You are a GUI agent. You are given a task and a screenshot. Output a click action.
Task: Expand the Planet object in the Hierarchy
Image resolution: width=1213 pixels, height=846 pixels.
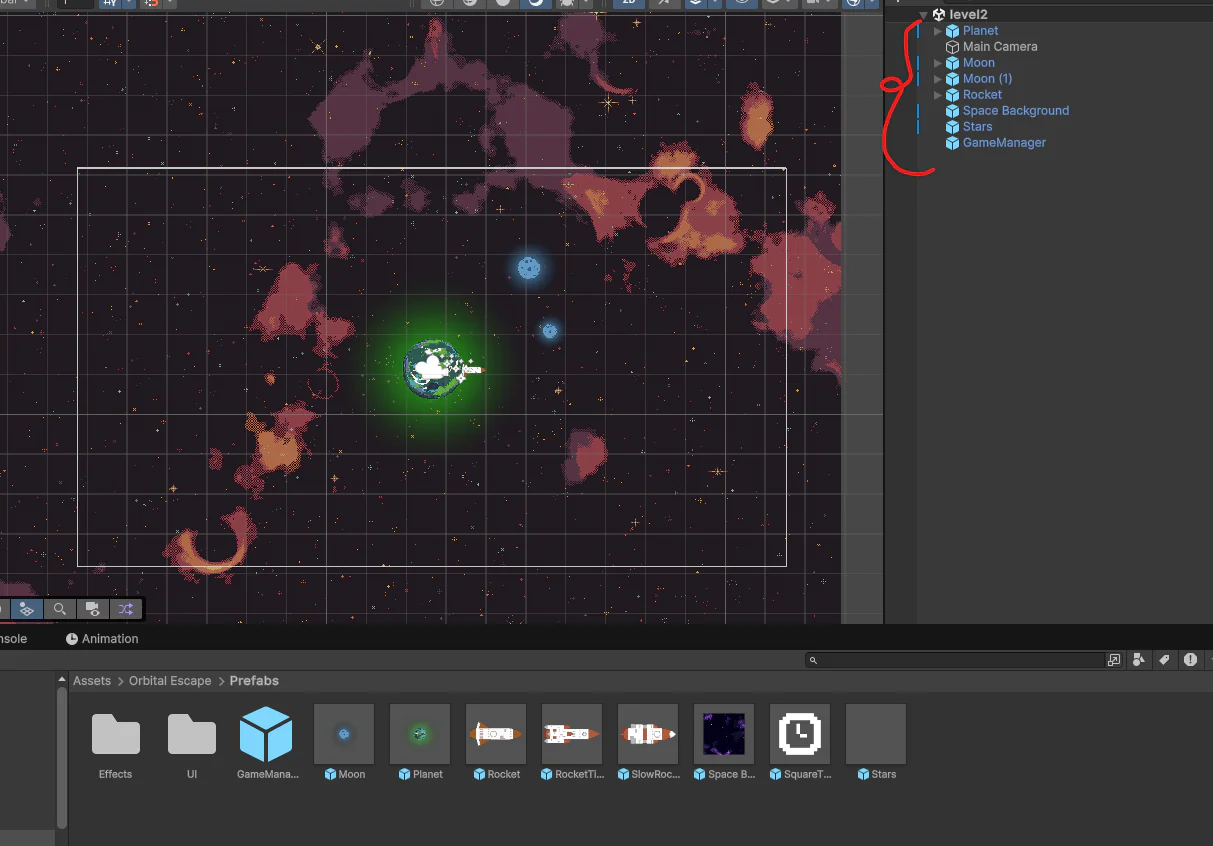(x=938, y=31)
